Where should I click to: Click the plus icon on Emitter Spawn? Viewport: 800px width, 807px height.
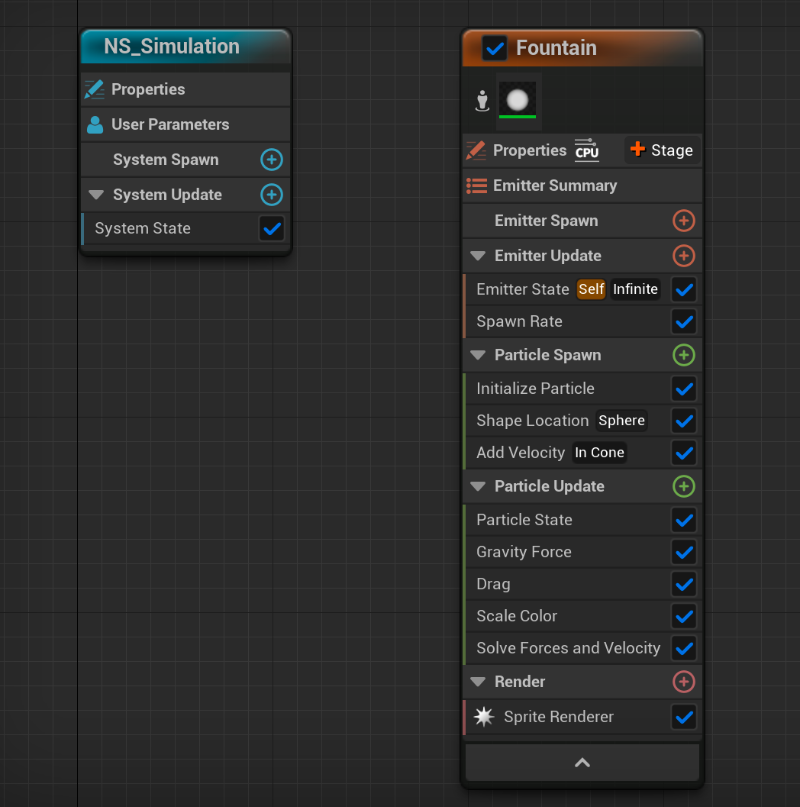[684, 221]
